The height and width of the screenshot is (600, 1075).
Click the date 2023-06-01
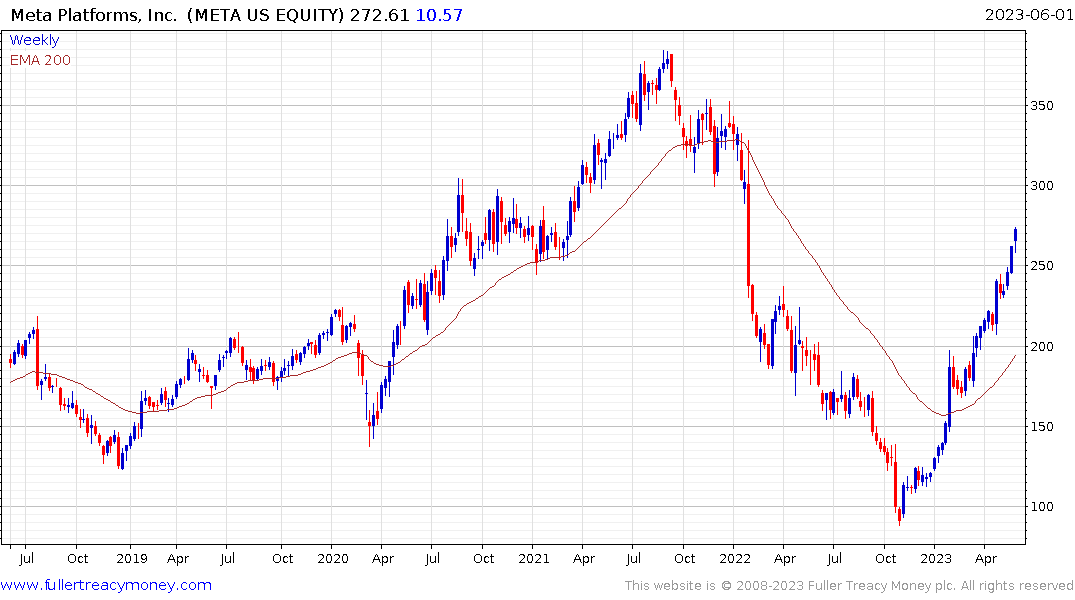1029,14
